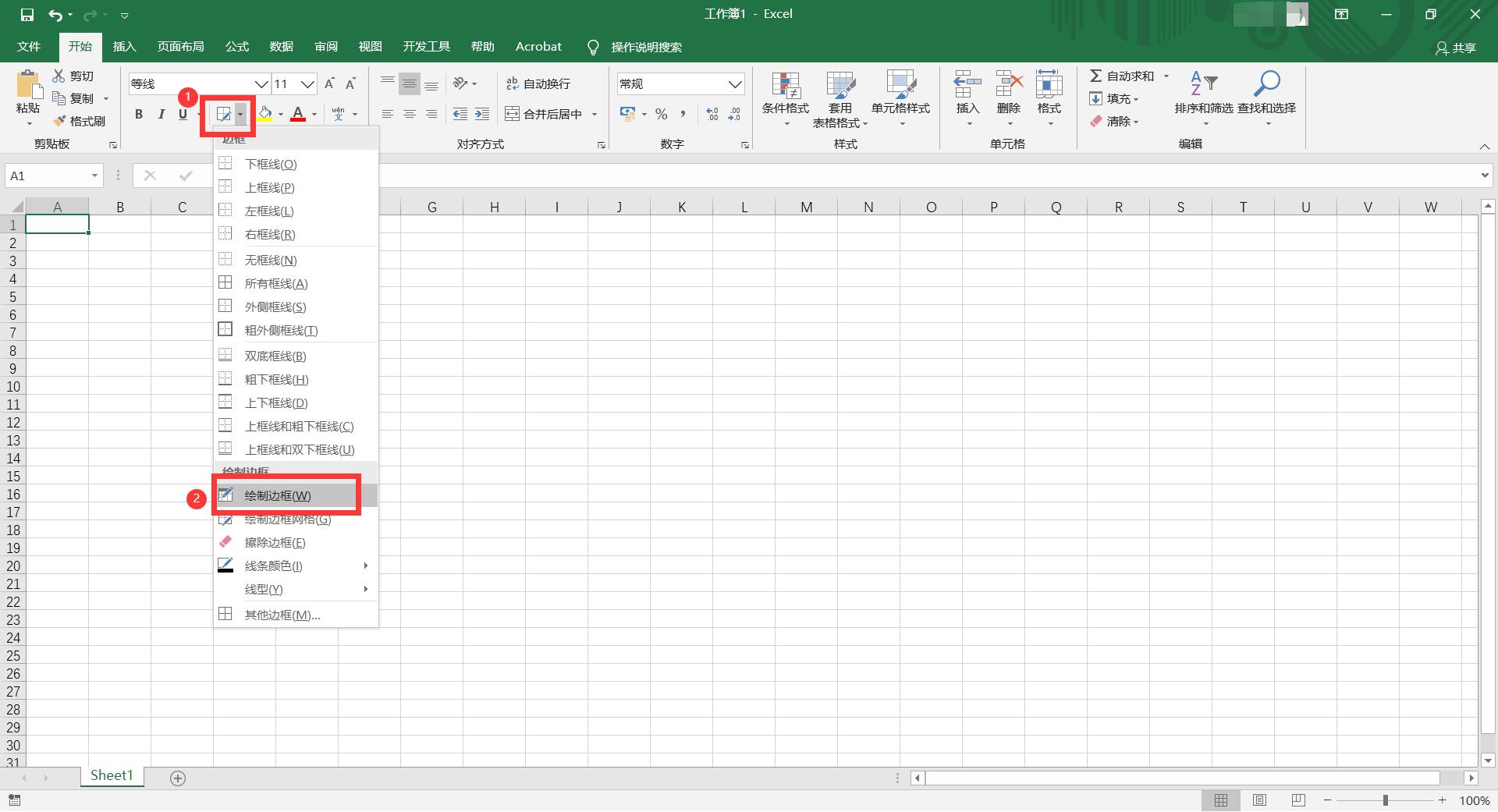This screenshot has height=812, width=1498.
Task: Open the 清除 clear dropdown
Action: click(1115, 121)
